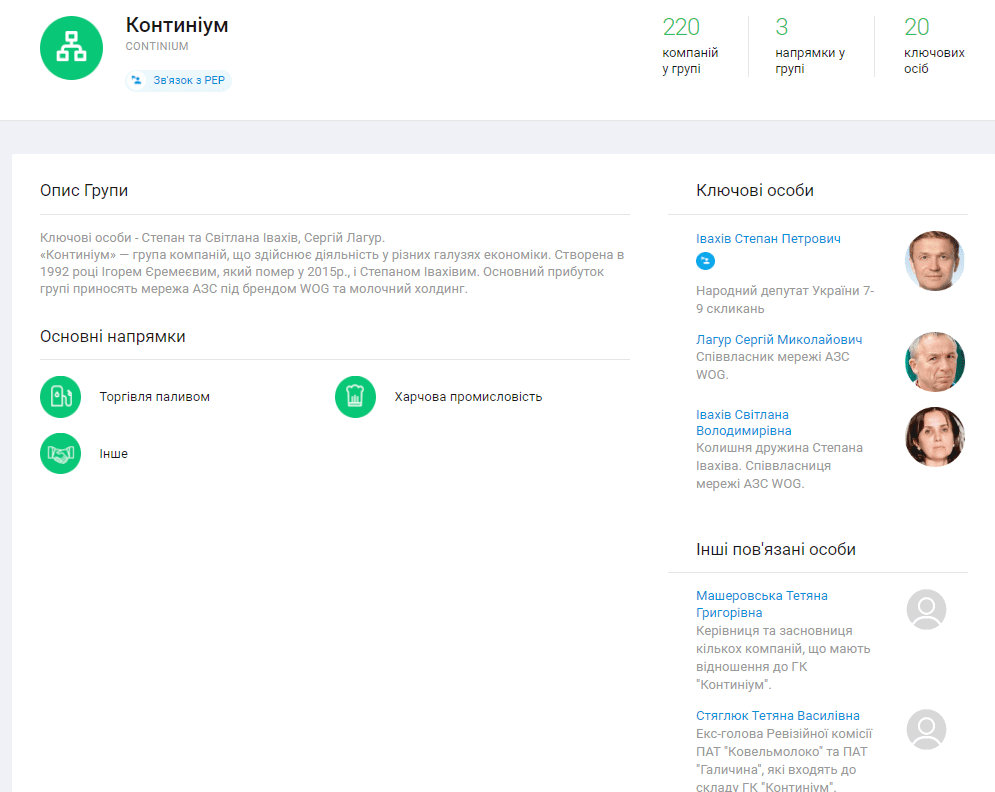Click the green Continium group logo icon
The height and width of the screenshot is (792, 995).
point(72,48)
